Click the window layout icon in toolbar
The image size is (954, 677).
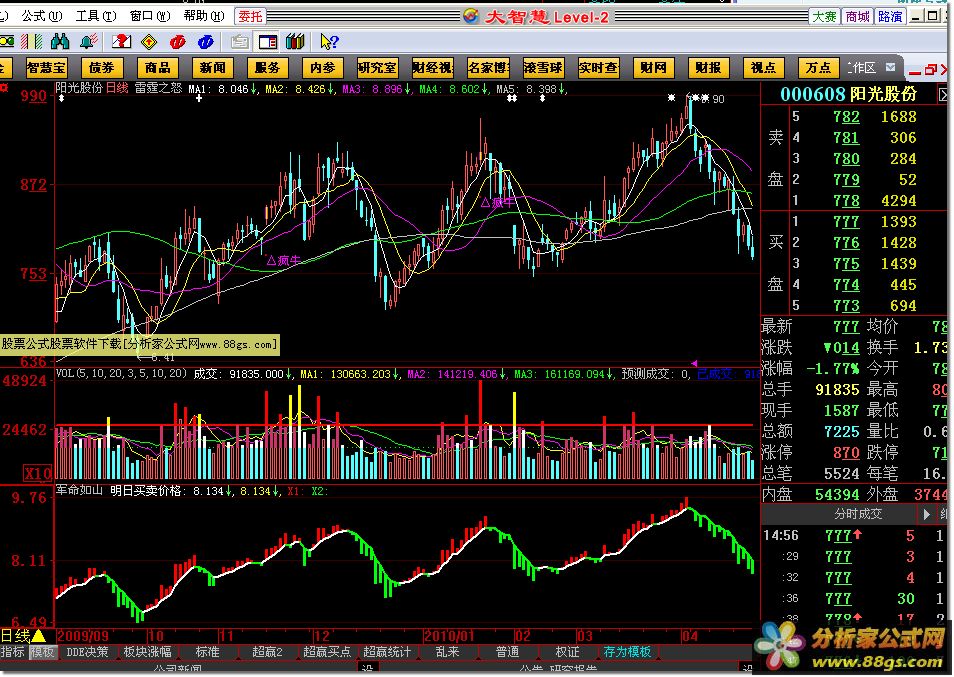point(266,42)
